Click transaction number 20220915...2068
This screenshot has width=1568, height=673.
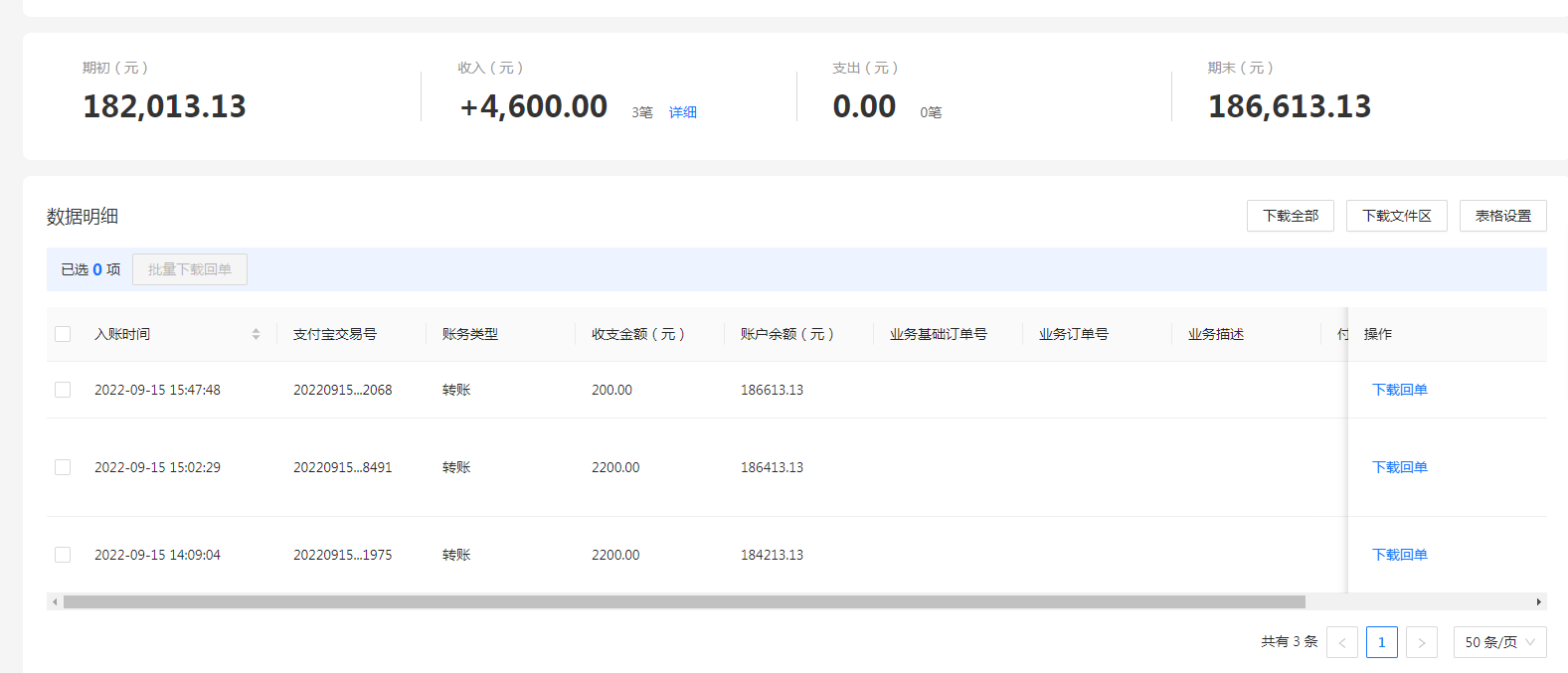point(343,390)
